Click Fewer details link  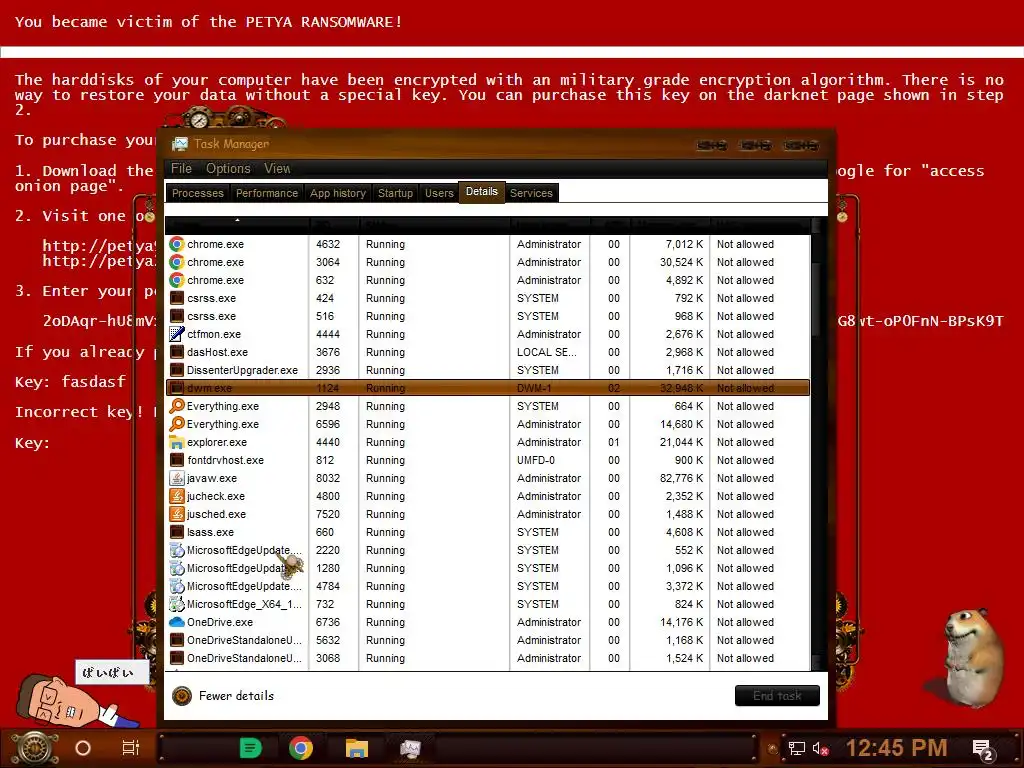pos(236,696)
